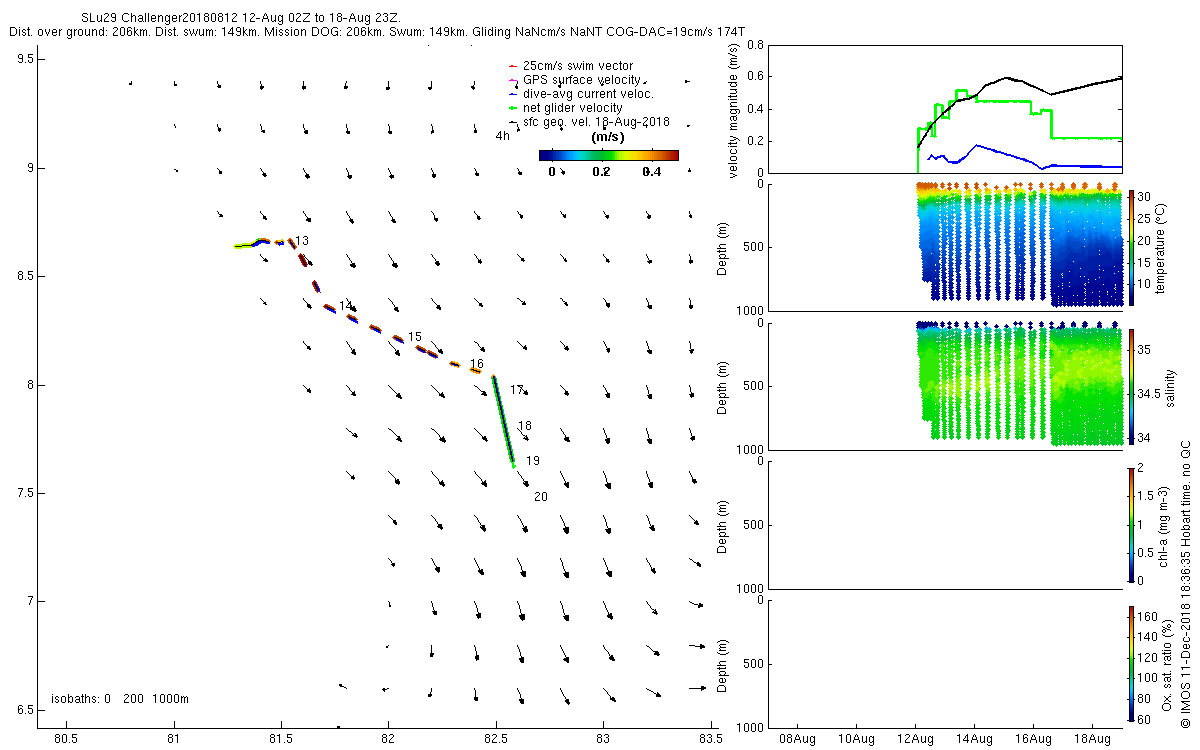
Task: Click the map longitude tick '81.5'
Action: [x=281, y=739]
